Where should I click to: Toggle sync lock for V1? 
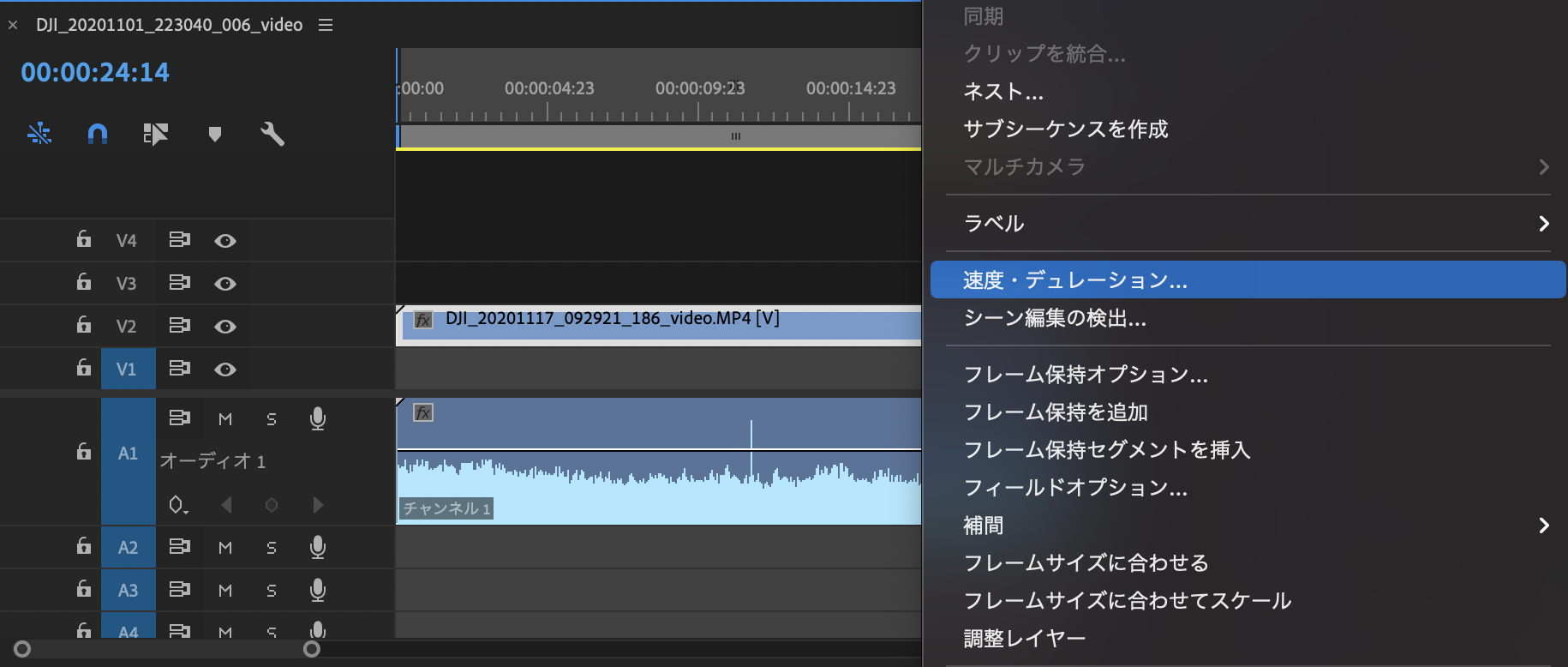pyautogui.click(x=179, y=368)
